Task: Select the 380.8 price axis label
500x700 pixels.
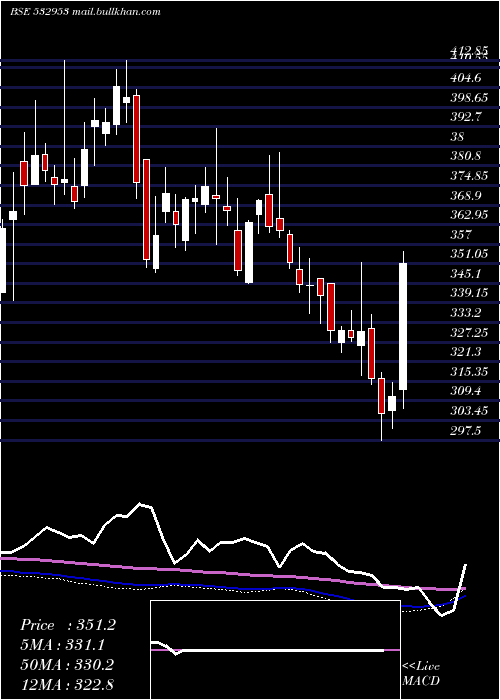Action: click(x=466, y=156)
